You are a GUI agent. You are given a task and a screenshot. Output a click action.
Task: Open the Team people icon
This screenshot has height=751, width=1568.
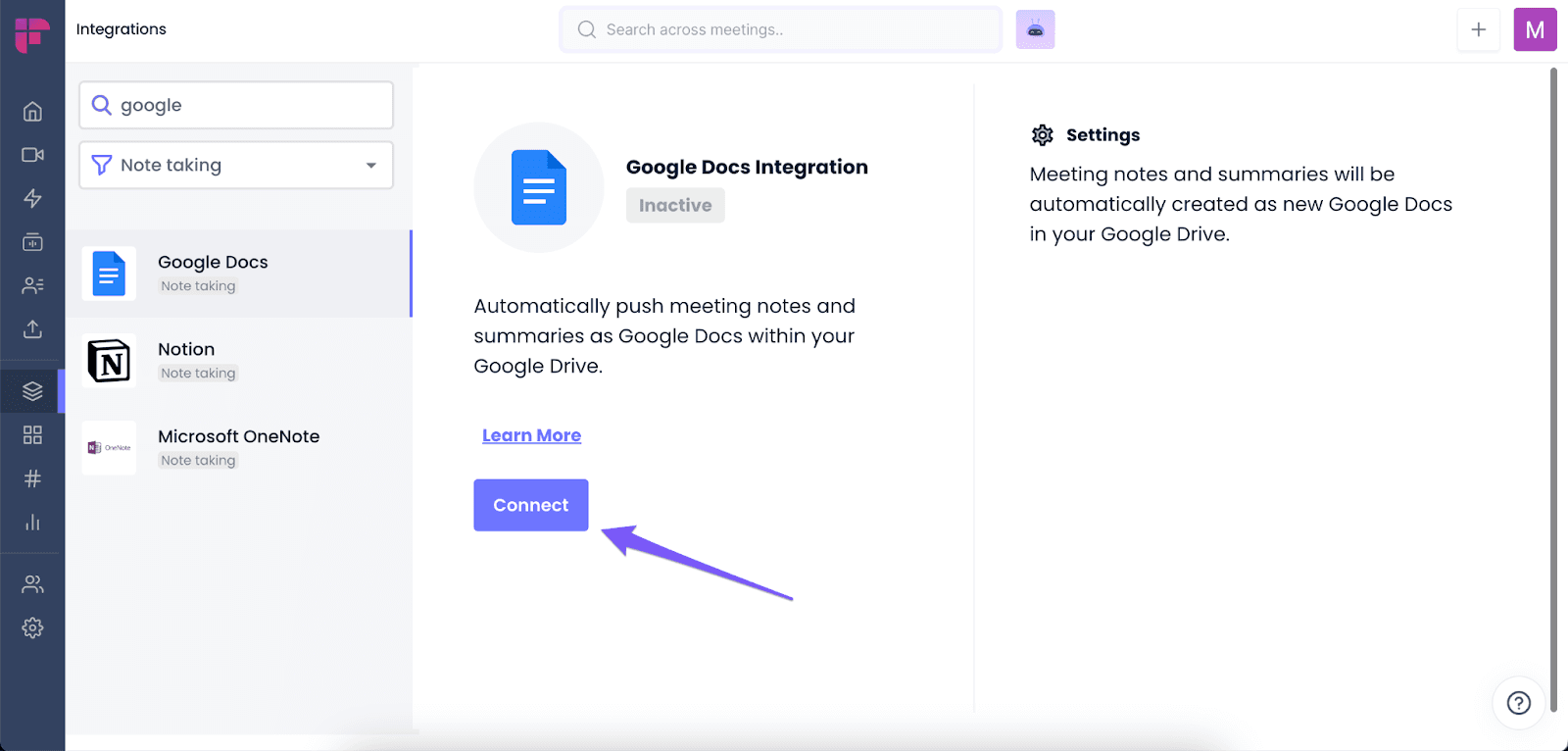32,584
